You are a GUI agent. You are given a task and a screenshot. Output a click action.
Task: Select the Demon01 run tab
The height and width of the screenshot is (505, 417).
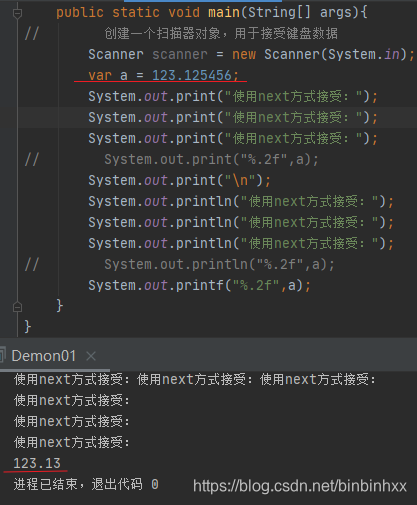tap(44, 356)
